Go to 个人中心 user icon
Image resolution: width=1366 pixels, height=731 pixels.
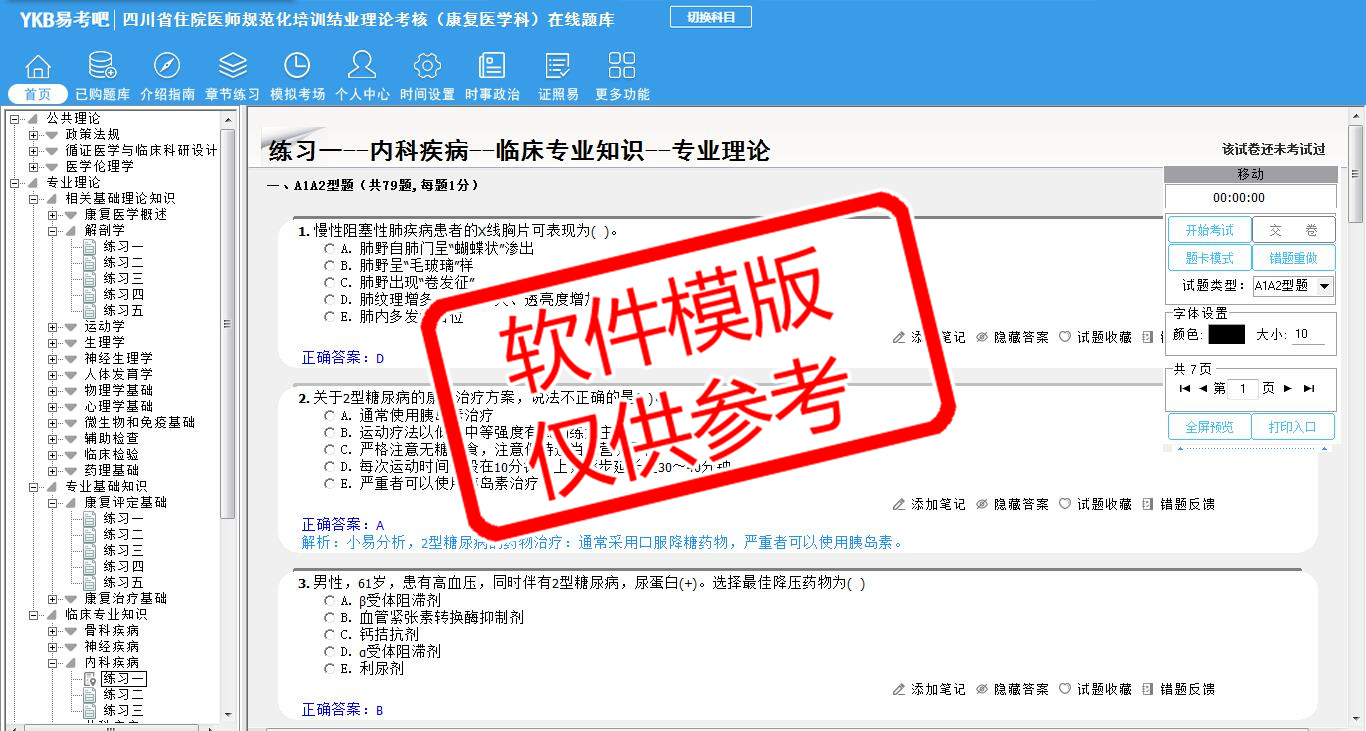click(362, 67)
